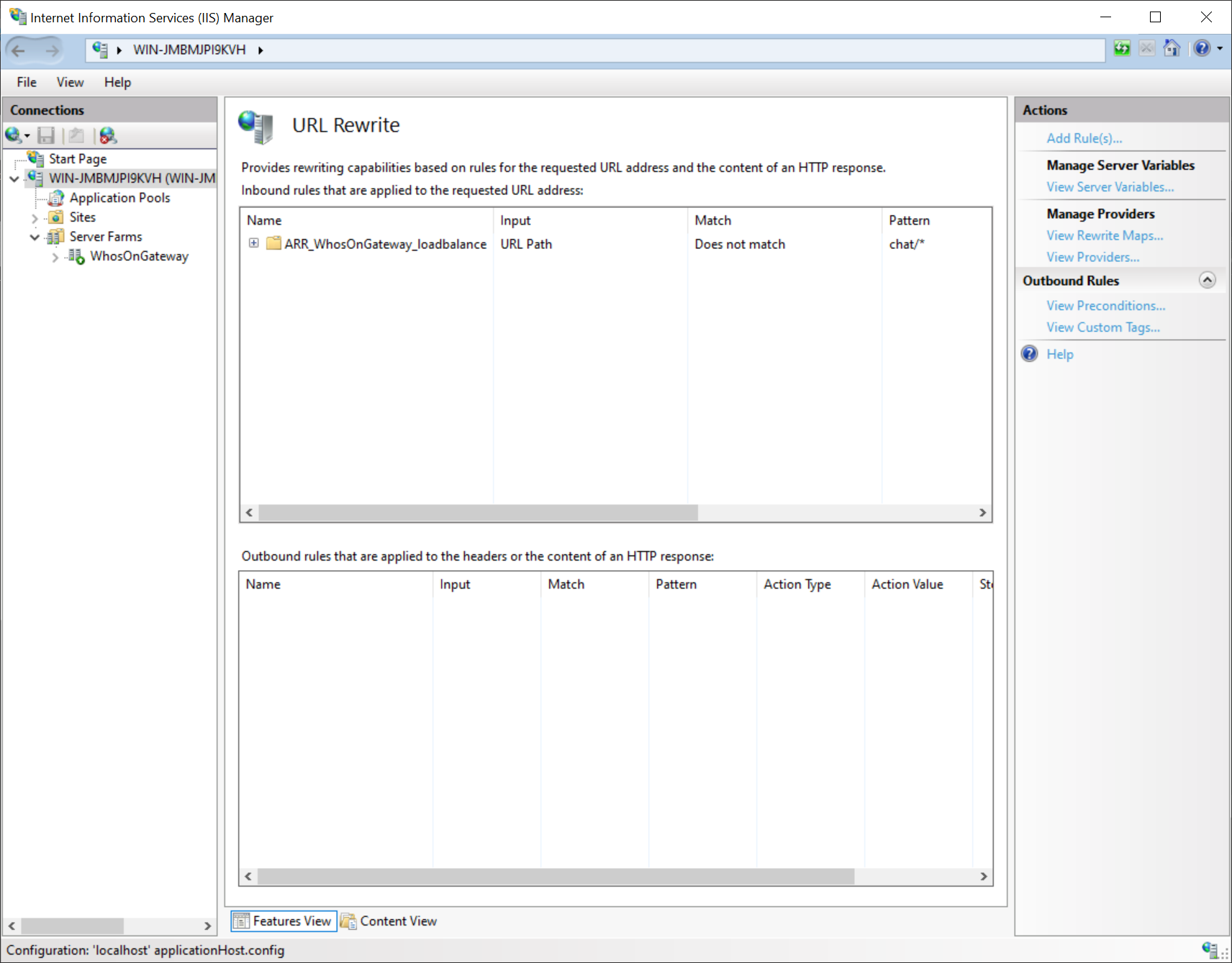Viewport: 1232px width, 963px height.
Task: Expand the ARR_WhosOnGateway_loadbalance rule
Action: 254,243
